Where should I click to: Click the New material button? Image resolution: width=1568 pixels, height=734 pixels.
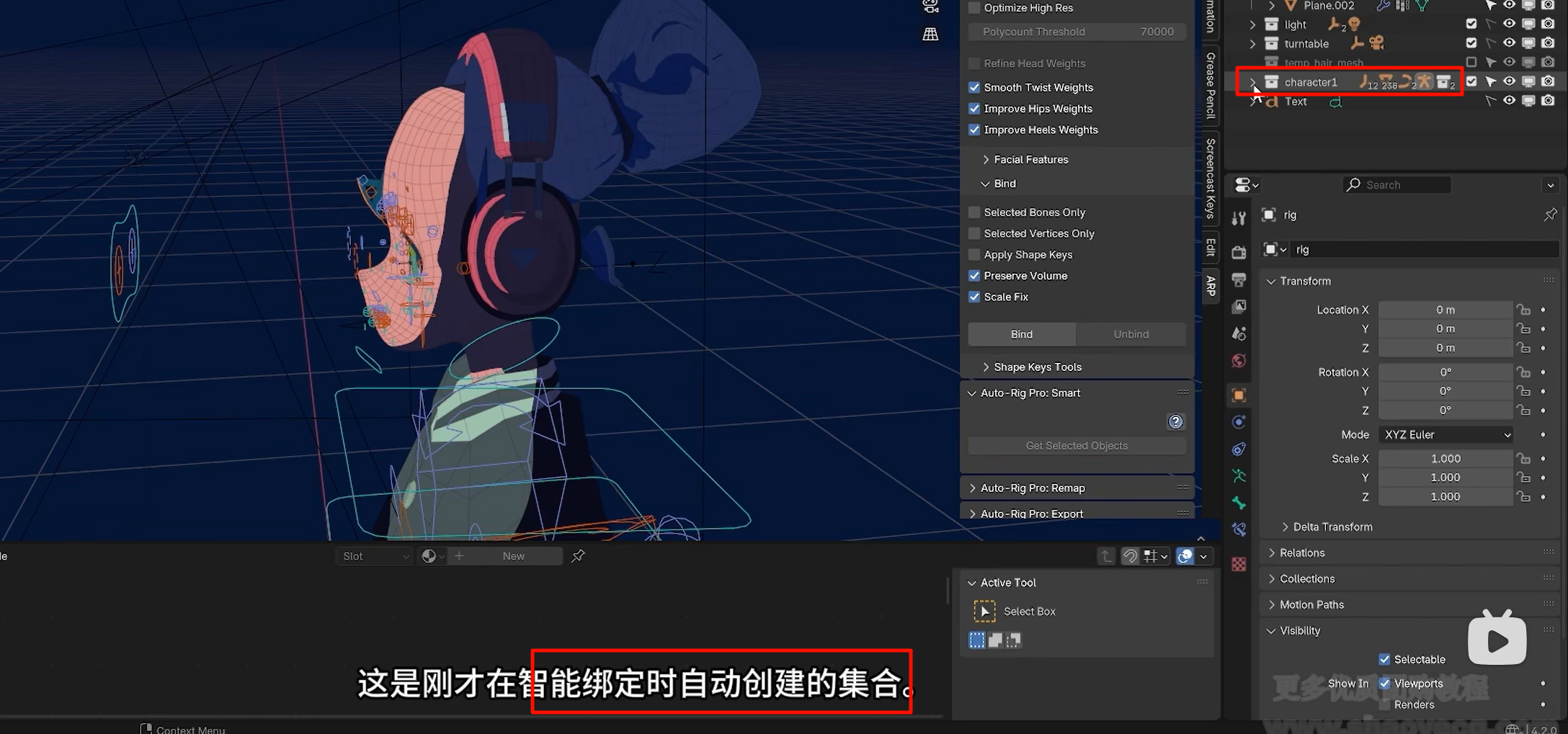coord(514,556)
